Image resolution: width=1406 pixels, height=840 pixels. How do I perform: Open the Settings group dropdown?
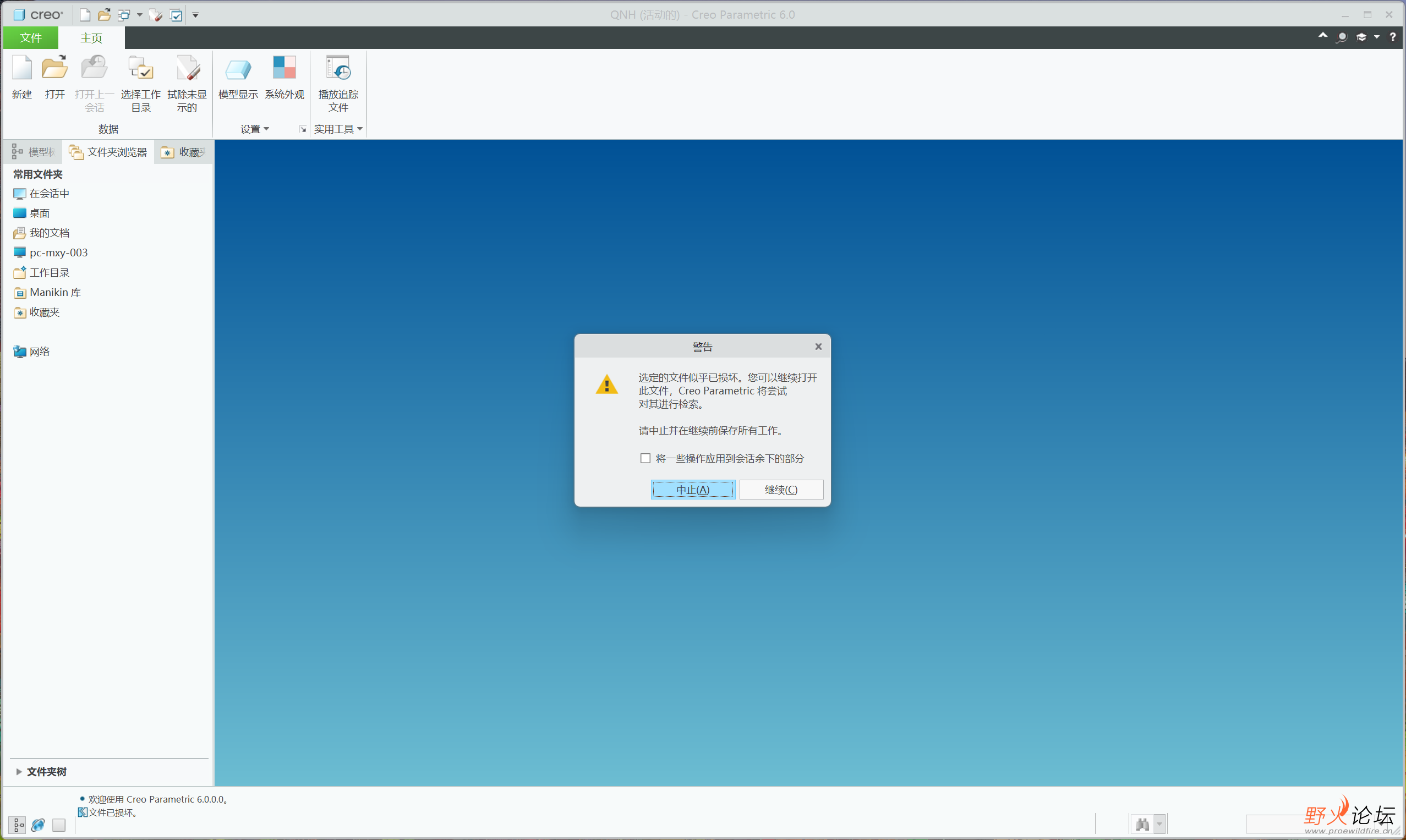pyautogui.click(x=254, y=129)
